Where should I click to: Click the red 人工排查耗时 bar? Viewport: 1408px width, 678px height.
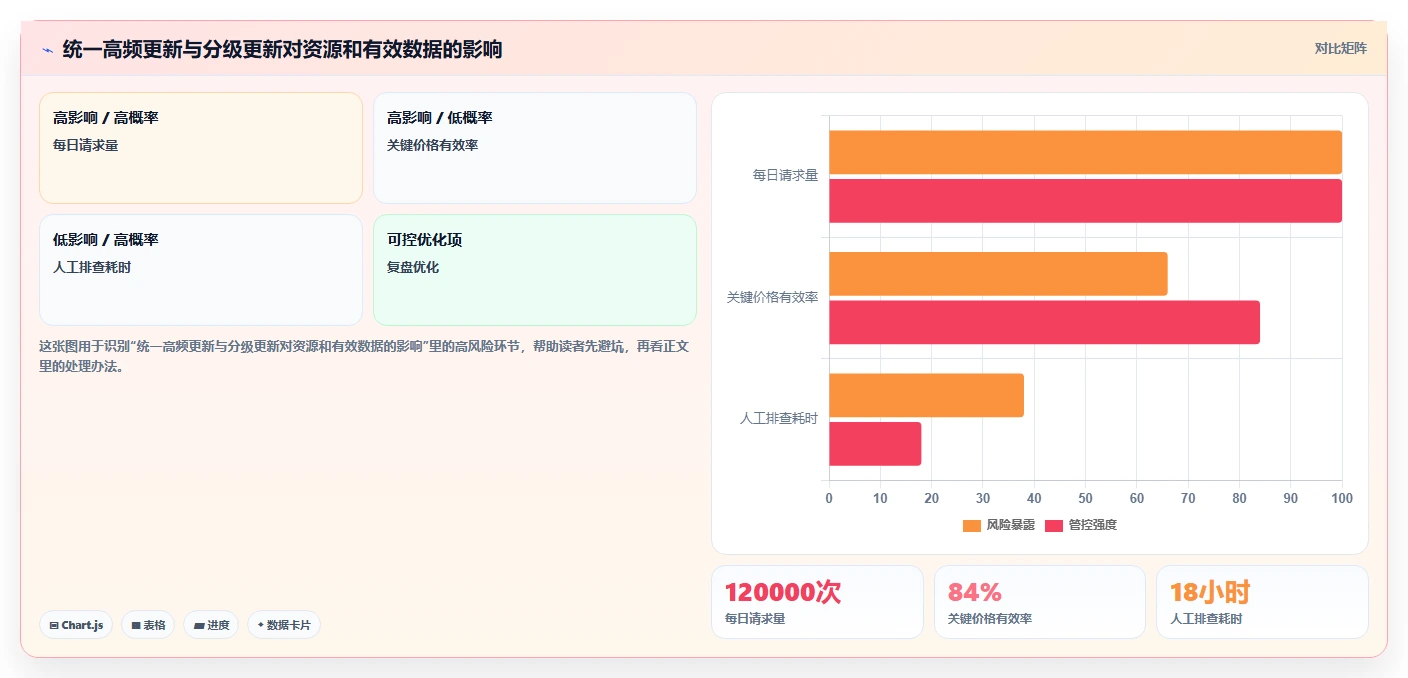[875, 444]
